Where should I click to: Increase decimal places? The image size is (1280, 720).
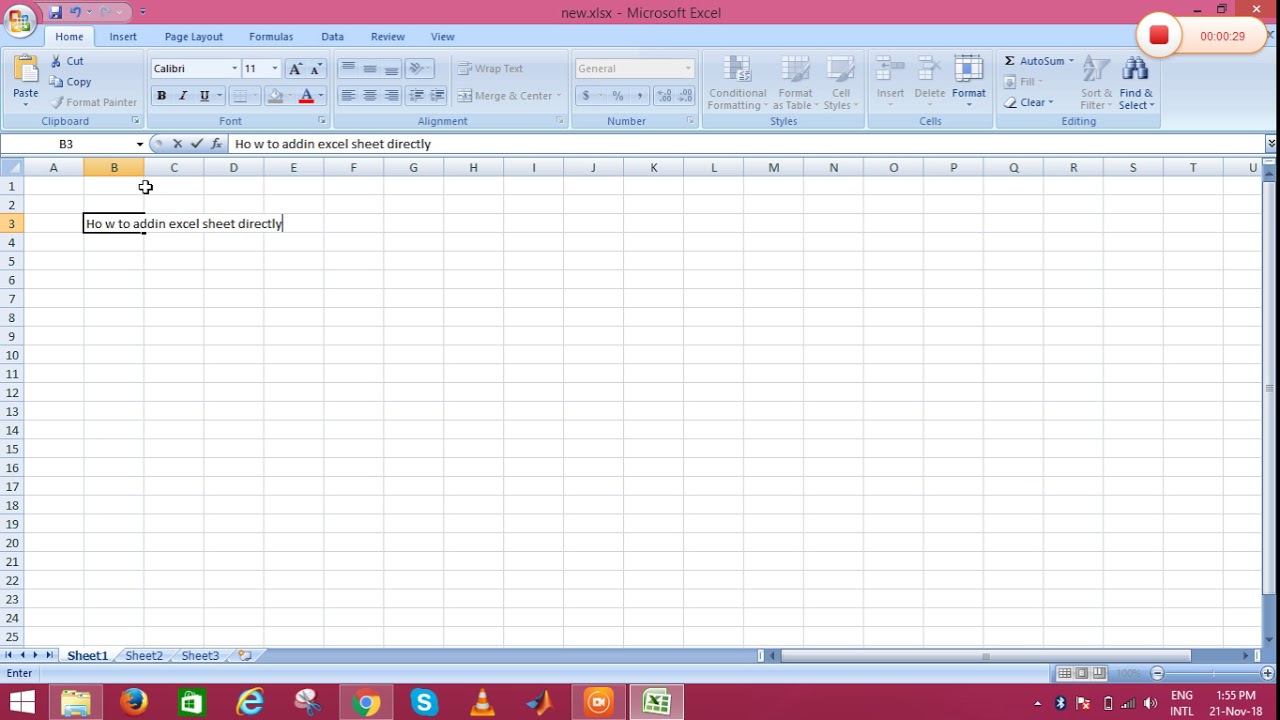point(664,95)
